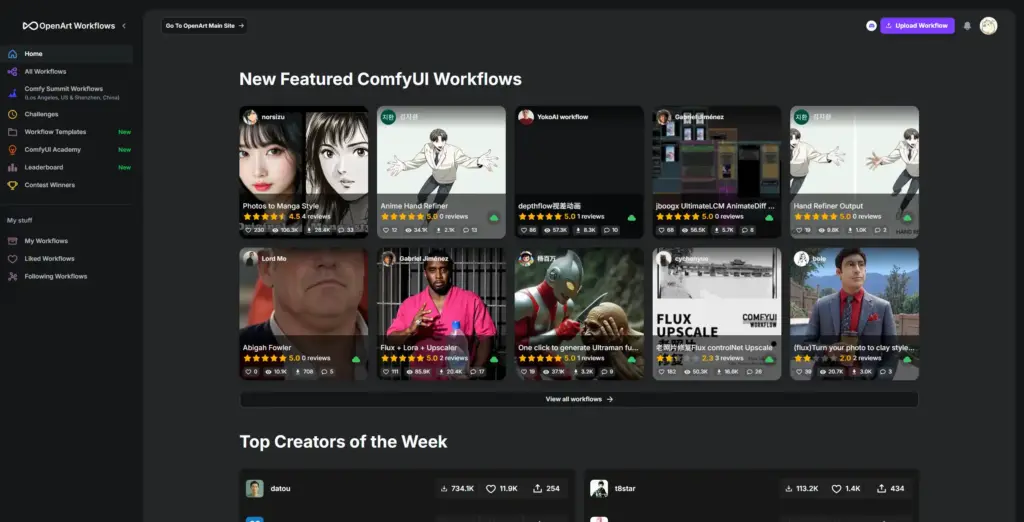
Task: Click 4 reviews on Photos to Manga
Action: [x=316, y=216]
